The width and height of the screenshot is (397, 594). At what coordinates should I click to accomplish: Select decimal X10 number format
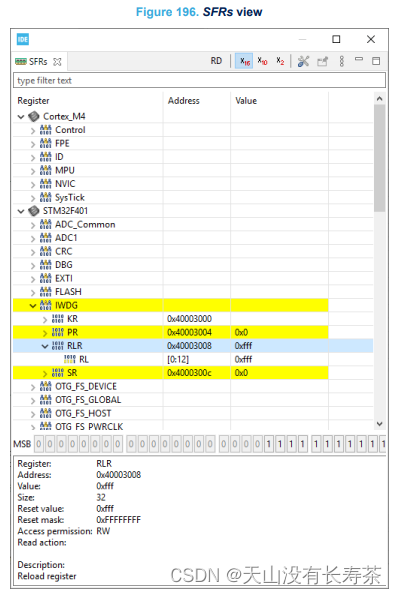tap(263, 61)
